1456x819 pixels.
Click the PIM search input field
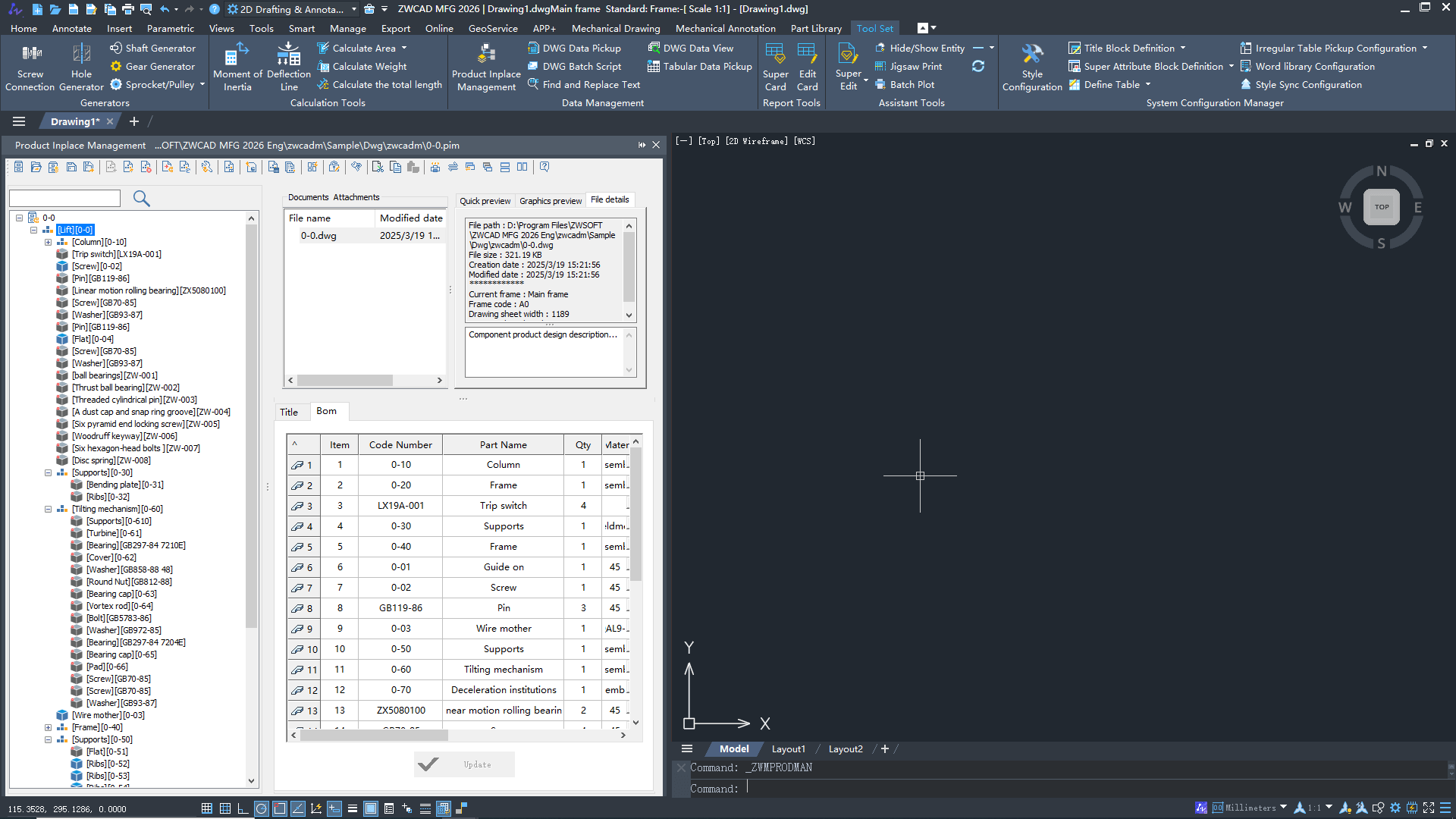click(x=64, y=199)
